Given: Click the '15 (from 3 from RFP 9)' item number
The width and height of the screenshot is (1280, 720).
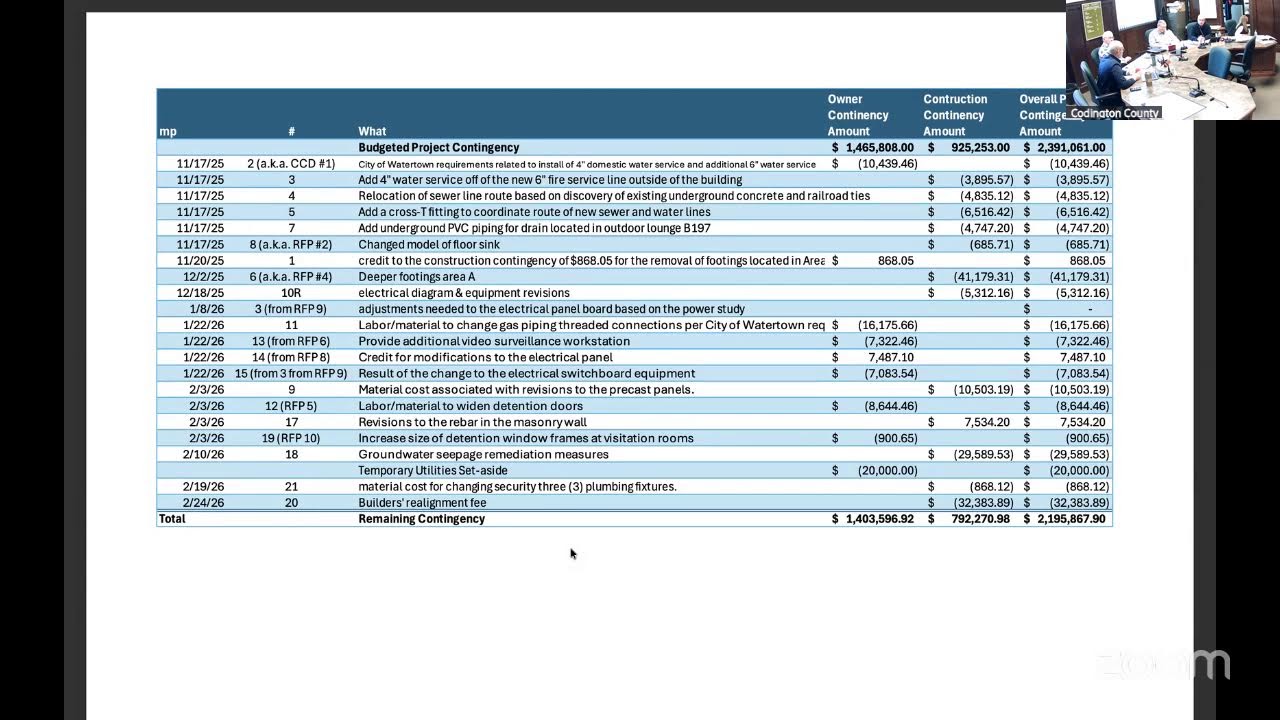Looking at the screenshot, I should pos(291,374).
